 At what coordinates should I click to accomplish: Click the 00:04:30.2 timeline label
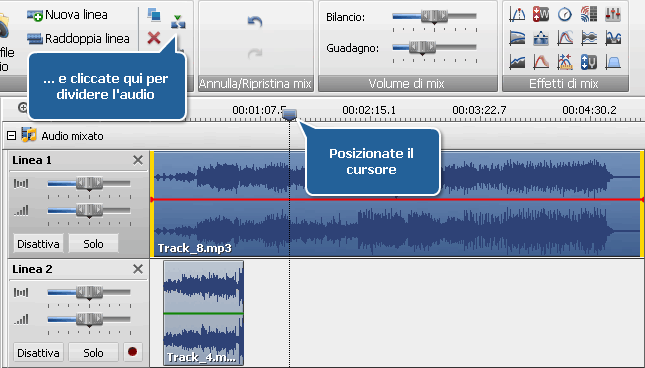[589, 110]
